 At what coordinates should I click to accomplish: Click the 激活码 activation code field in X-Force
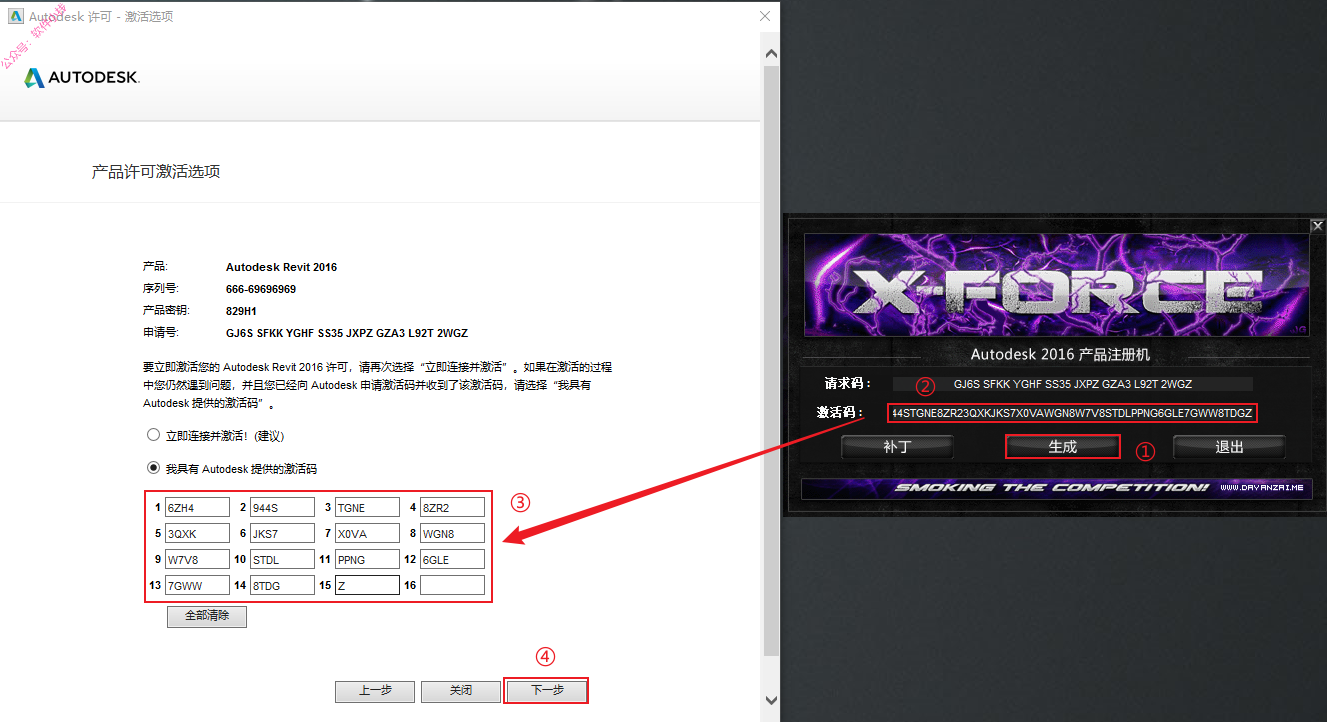click(1072, 413)
